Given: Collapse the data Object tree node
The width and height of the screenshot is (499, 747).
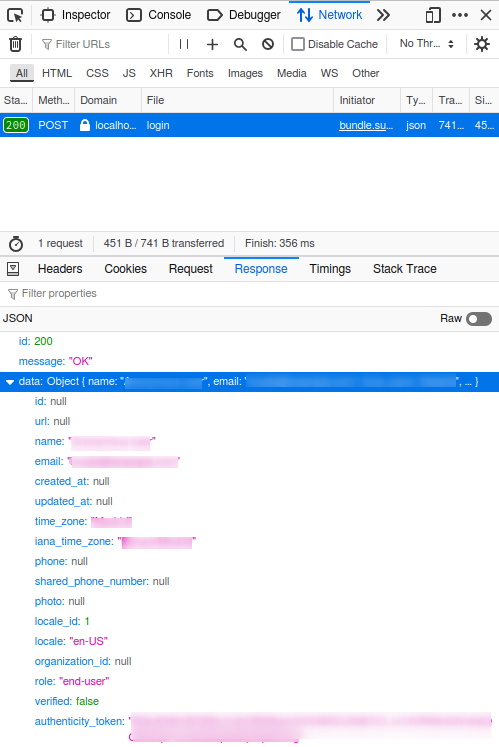Looking at the screenshot, I should (x=10, y=382).
